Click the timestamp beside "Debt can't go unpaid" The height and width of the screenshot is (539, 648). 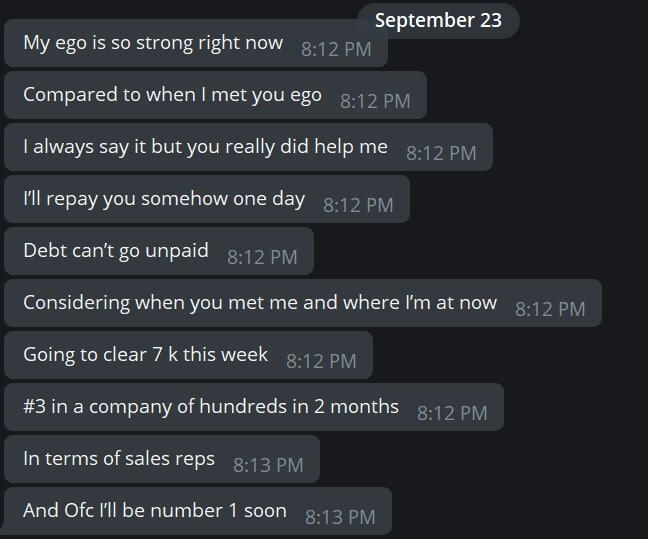262,256
